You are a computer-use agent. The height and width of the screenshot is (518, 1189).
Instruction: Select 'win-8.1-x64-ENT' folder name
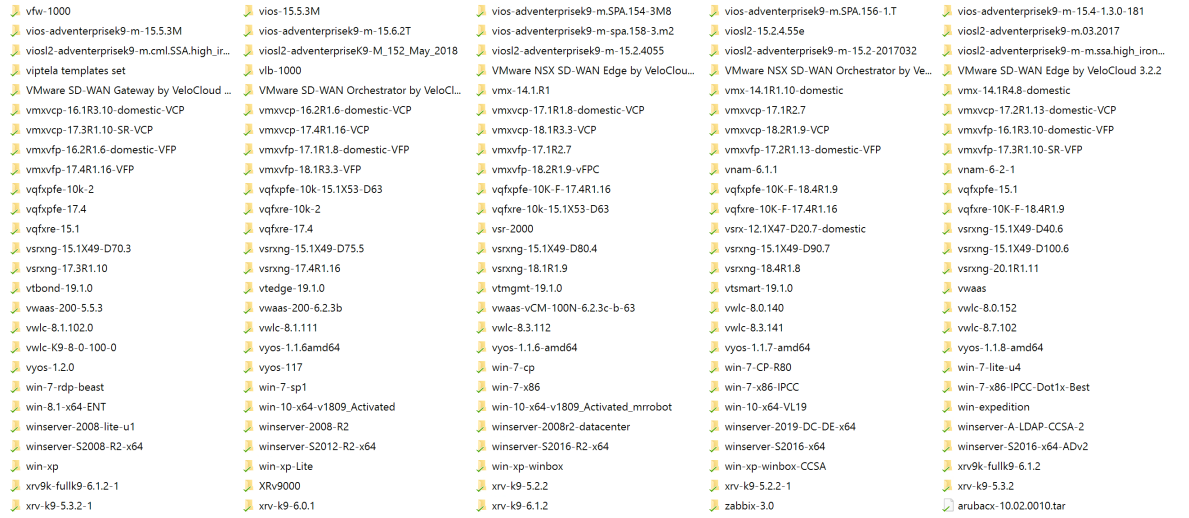click(x=65, y=407)
